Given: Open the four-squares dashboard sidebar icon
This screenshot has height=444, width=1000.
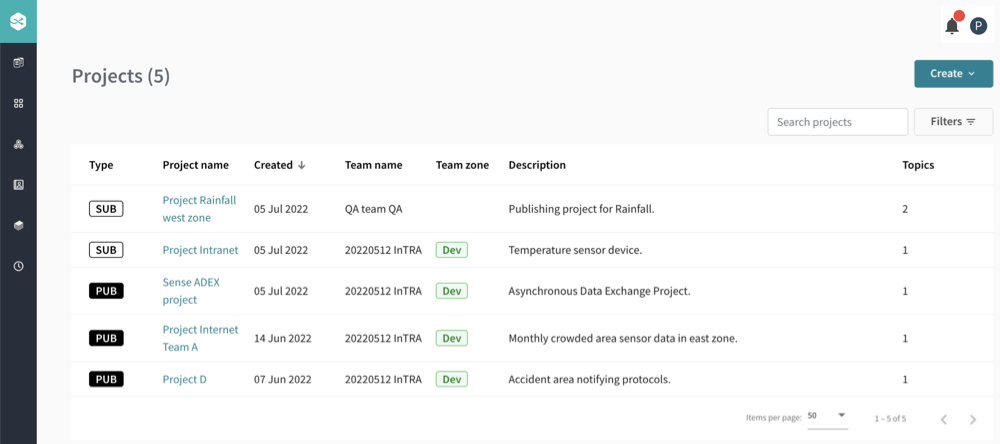Looking at the screenshot, I should 18,103.
